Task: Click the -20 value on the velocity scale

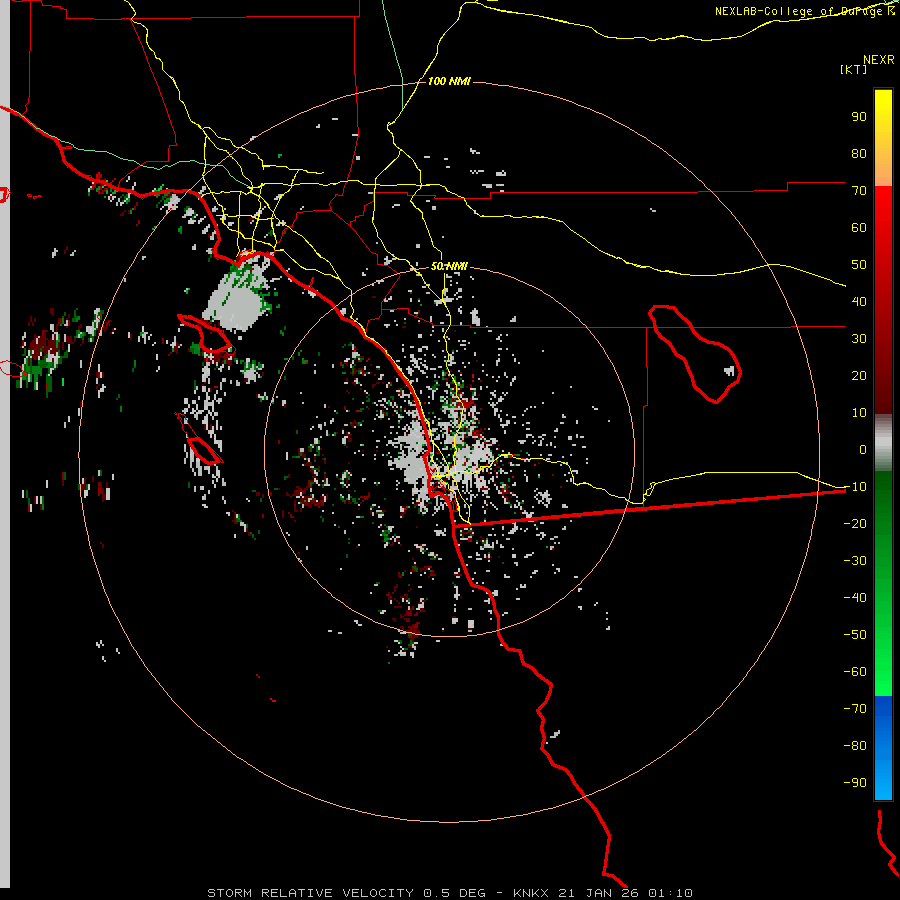Action: (855, 523)
